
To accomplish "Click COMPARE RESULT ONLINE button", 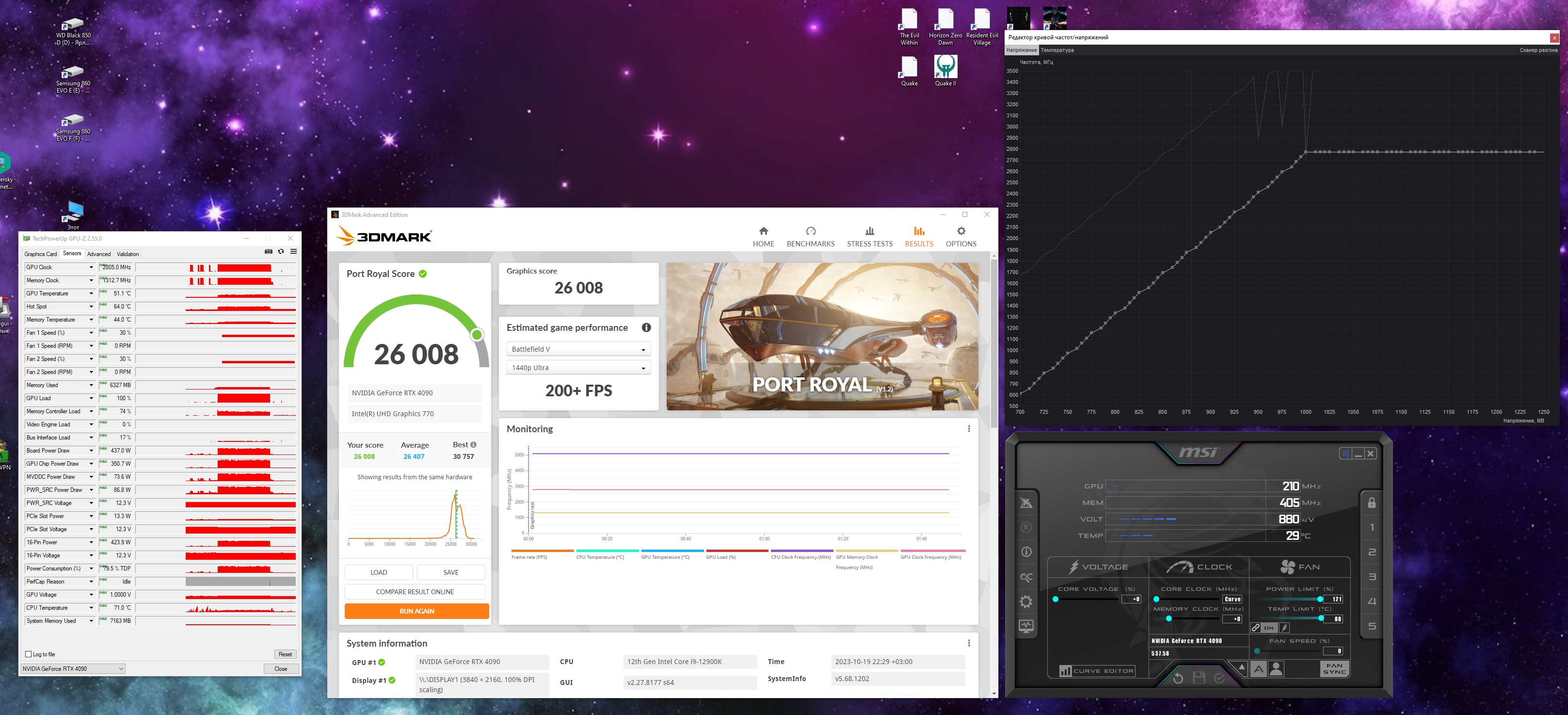I will 415,591.
